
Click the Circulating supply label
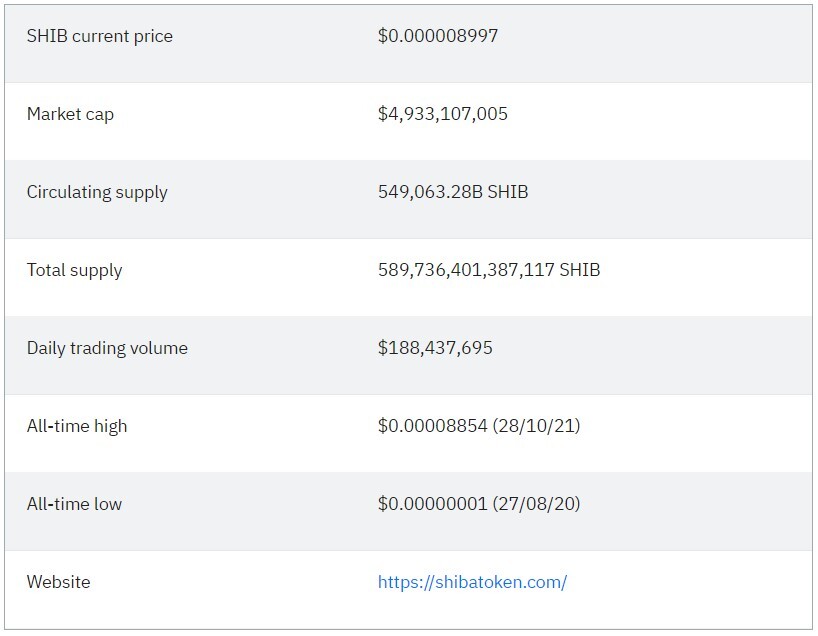click(97, 193)
